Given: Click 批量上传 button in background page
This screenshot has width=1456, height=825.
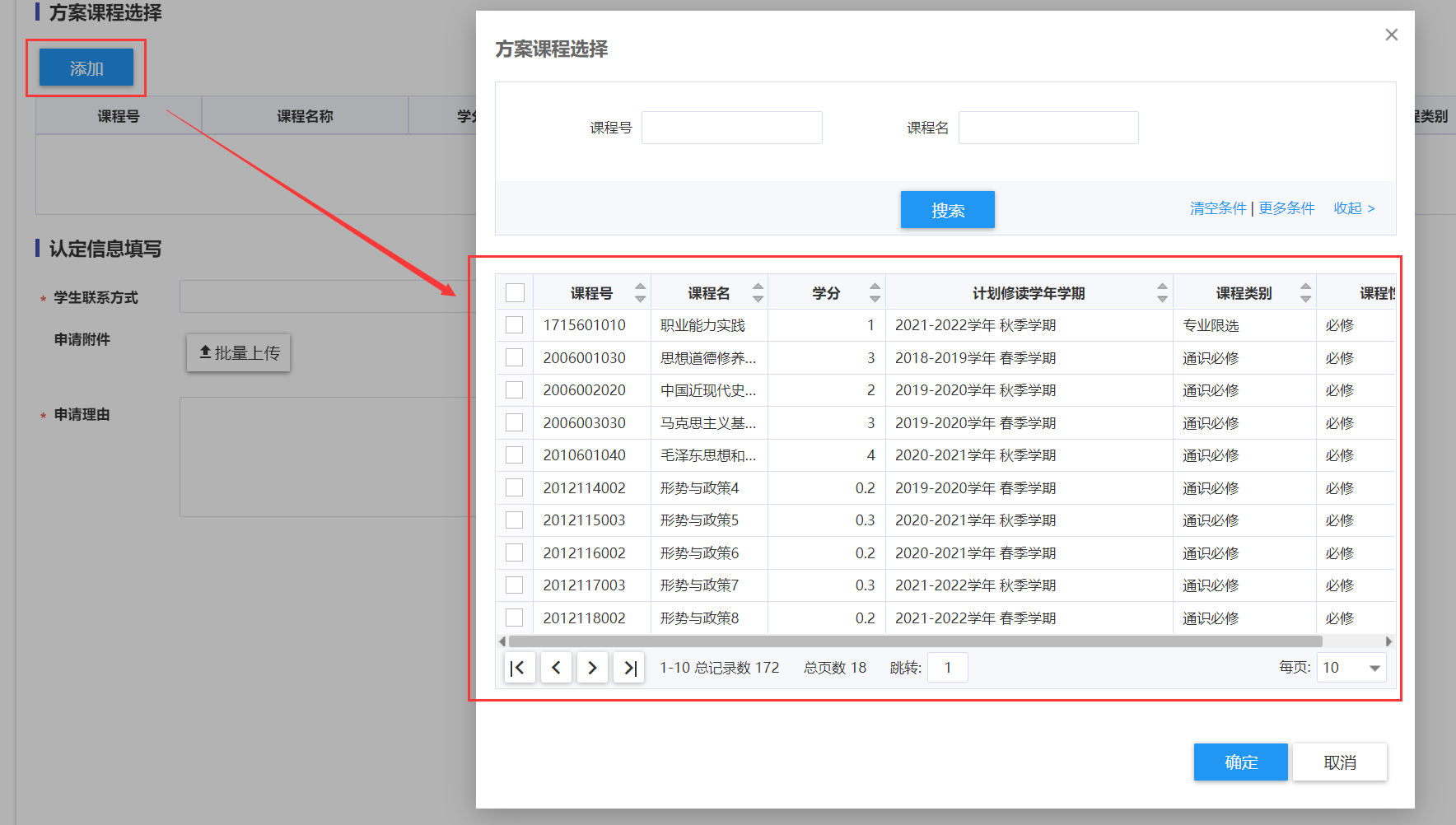Looking at the screenshot, I should (239, 353).
